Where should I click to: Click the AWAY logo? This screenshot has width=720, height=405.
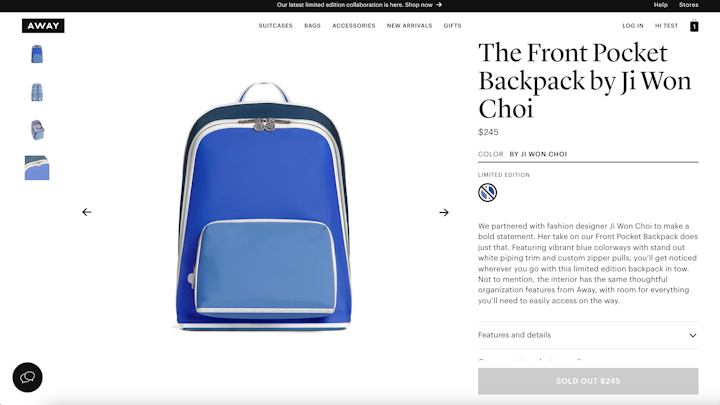[x=43, y=26]
